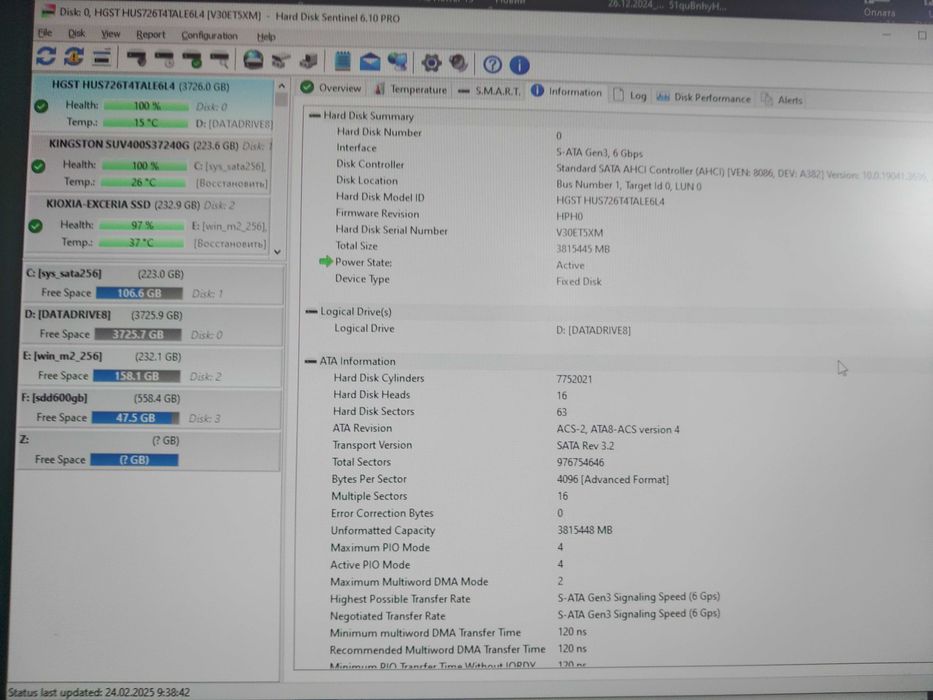This screenshot has width=933, height=700.
Task: Click the serial number value V30ET5XM
Action: point(580,233)
